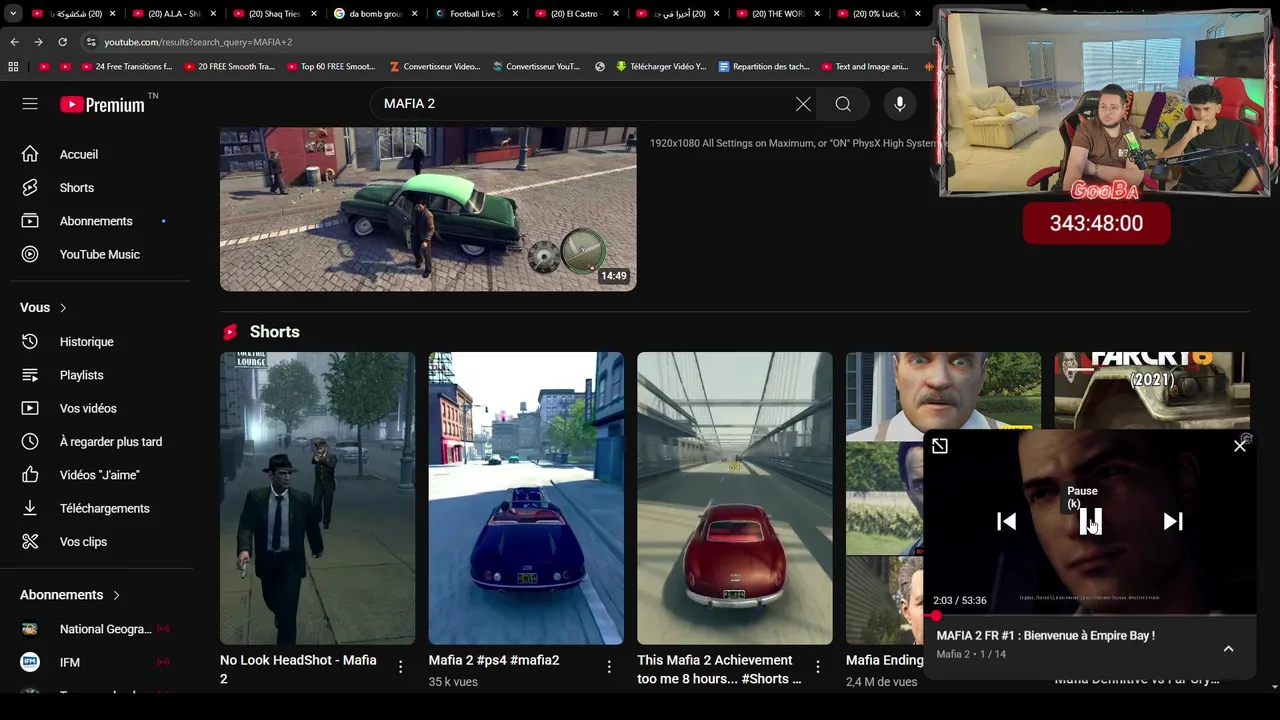The width and height of the screenshot is (1280, 720).
Task: Pause the miniplayer video
Action: tap(1090, 521)
